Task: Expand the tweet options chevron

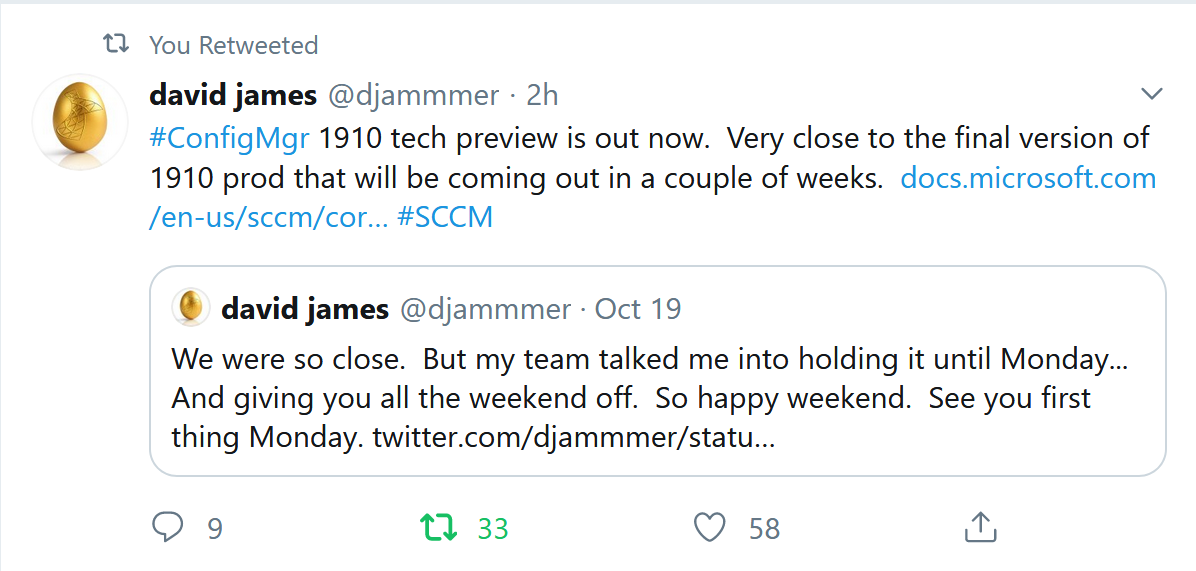Action: [x=1151, y=94]
